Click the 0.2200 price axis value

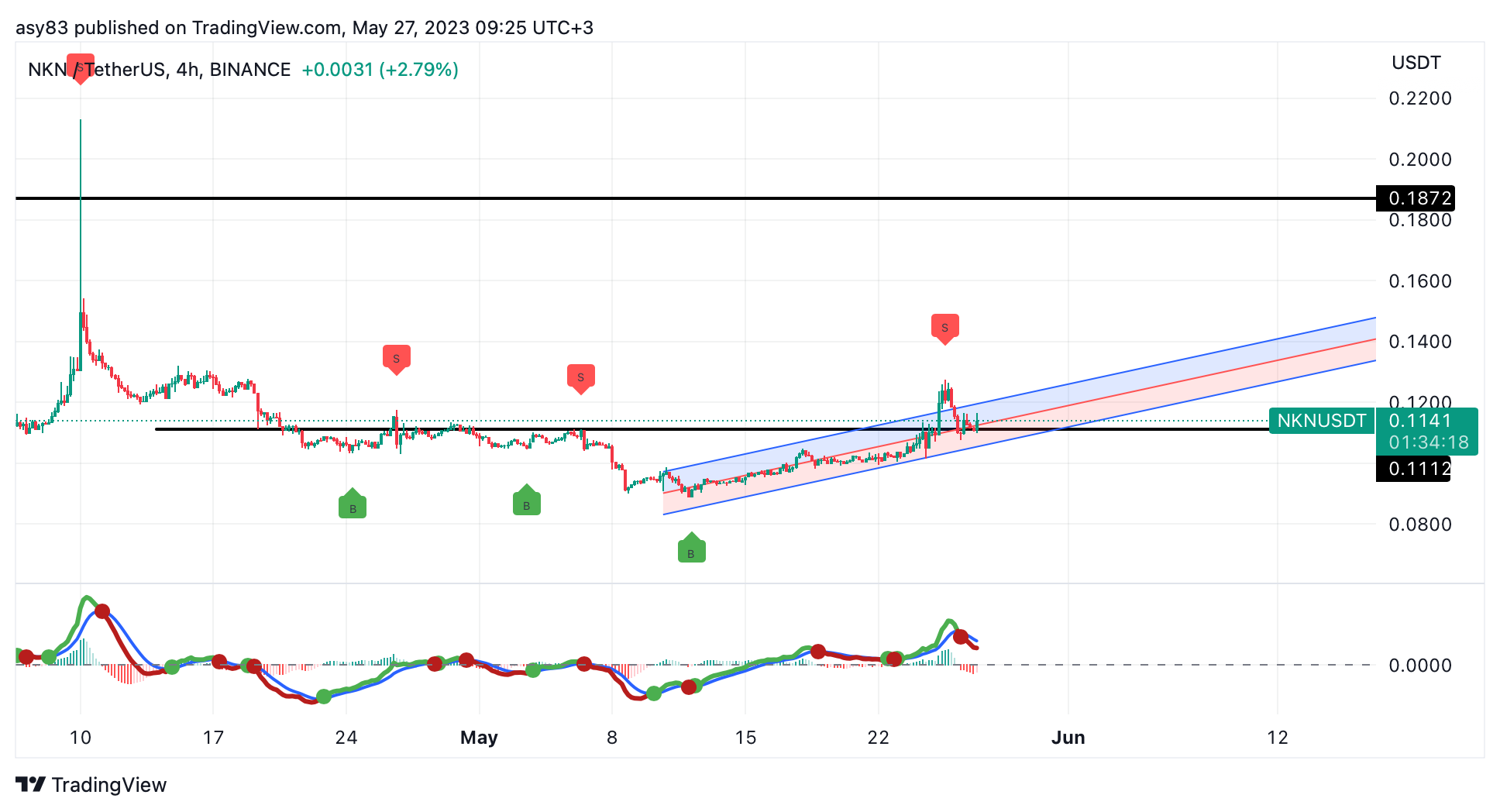1420,98
